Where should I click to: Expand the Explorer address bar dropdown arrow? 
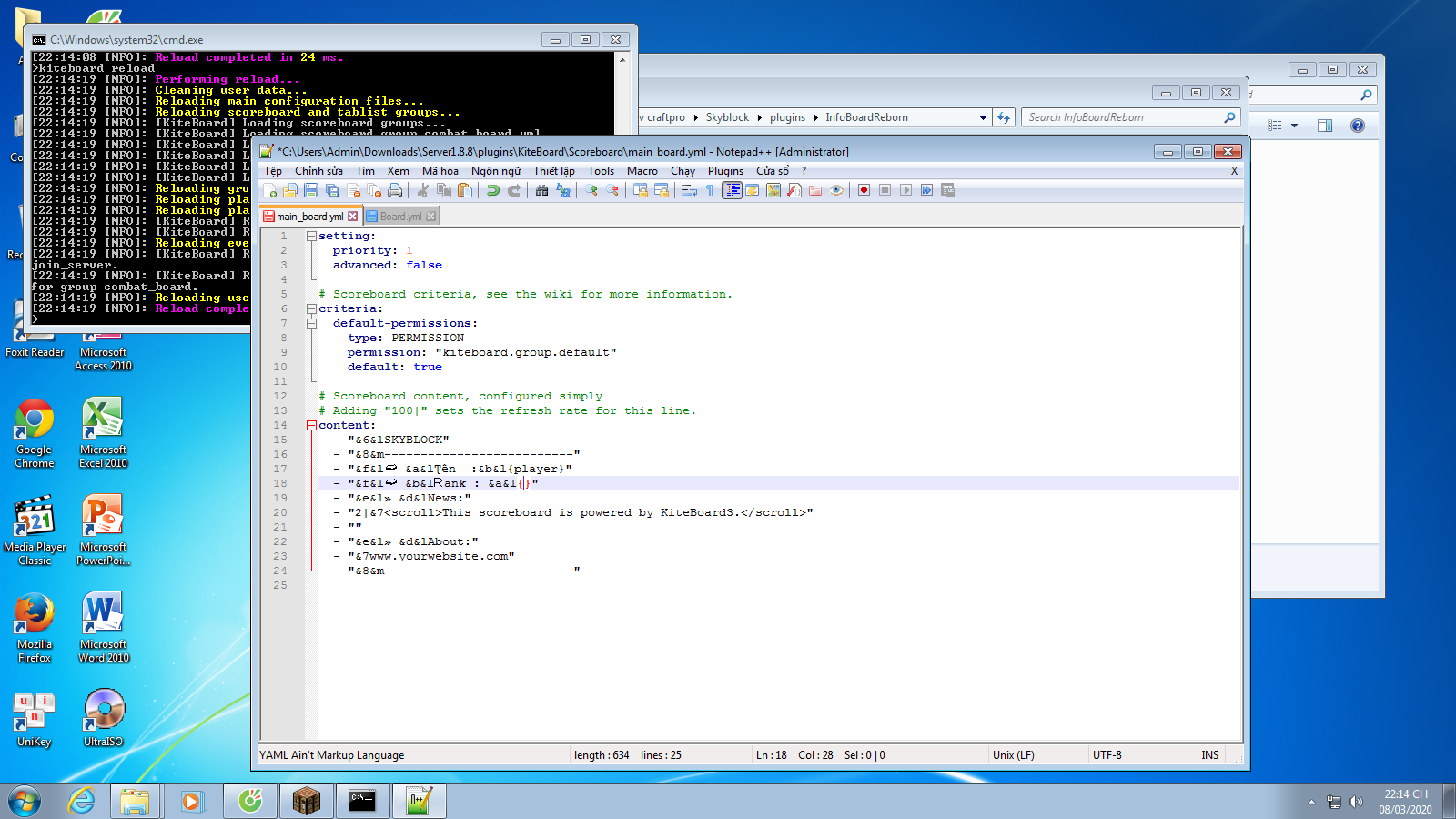[x=983, y=117]
